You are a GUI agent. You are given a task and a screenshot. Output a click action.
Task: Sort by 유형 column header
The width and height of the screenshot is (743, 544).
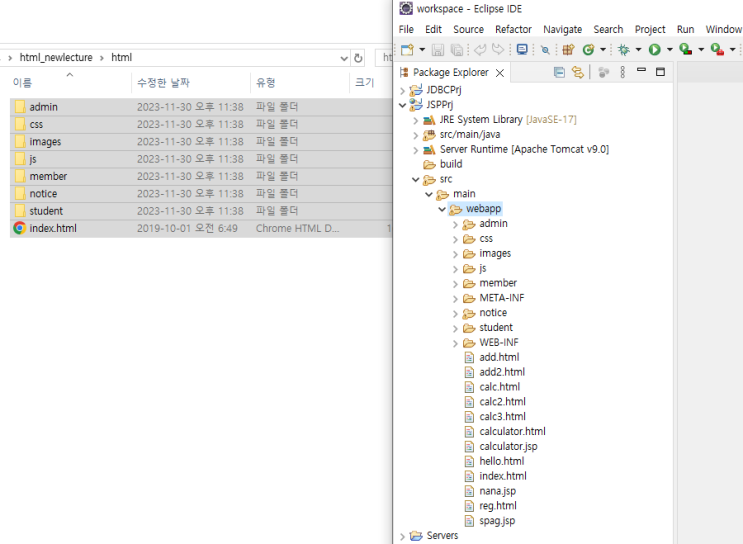click(266, 83)
